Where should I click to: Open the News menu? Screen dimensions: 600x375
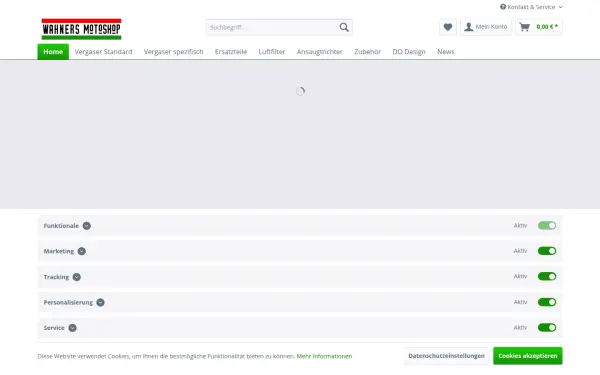click(445, 52)
